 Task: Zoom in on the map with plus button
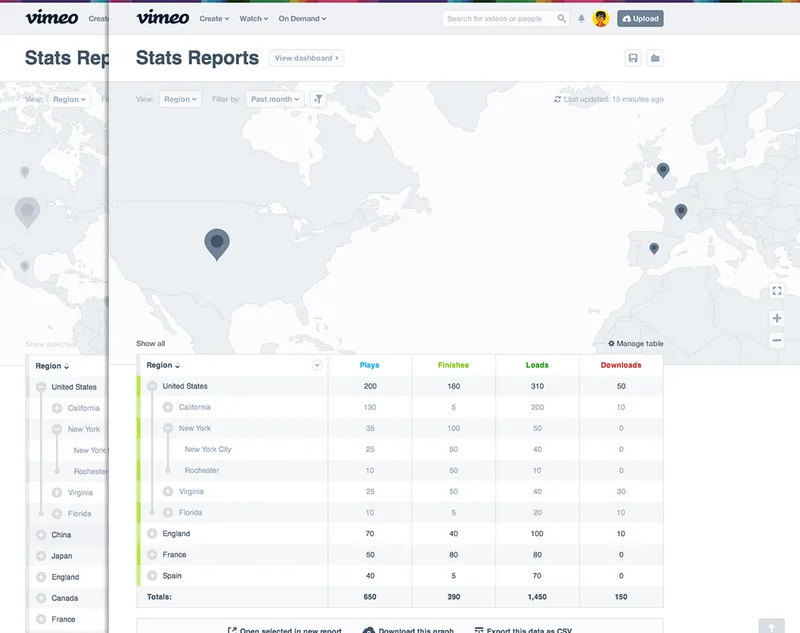[777, 318]
